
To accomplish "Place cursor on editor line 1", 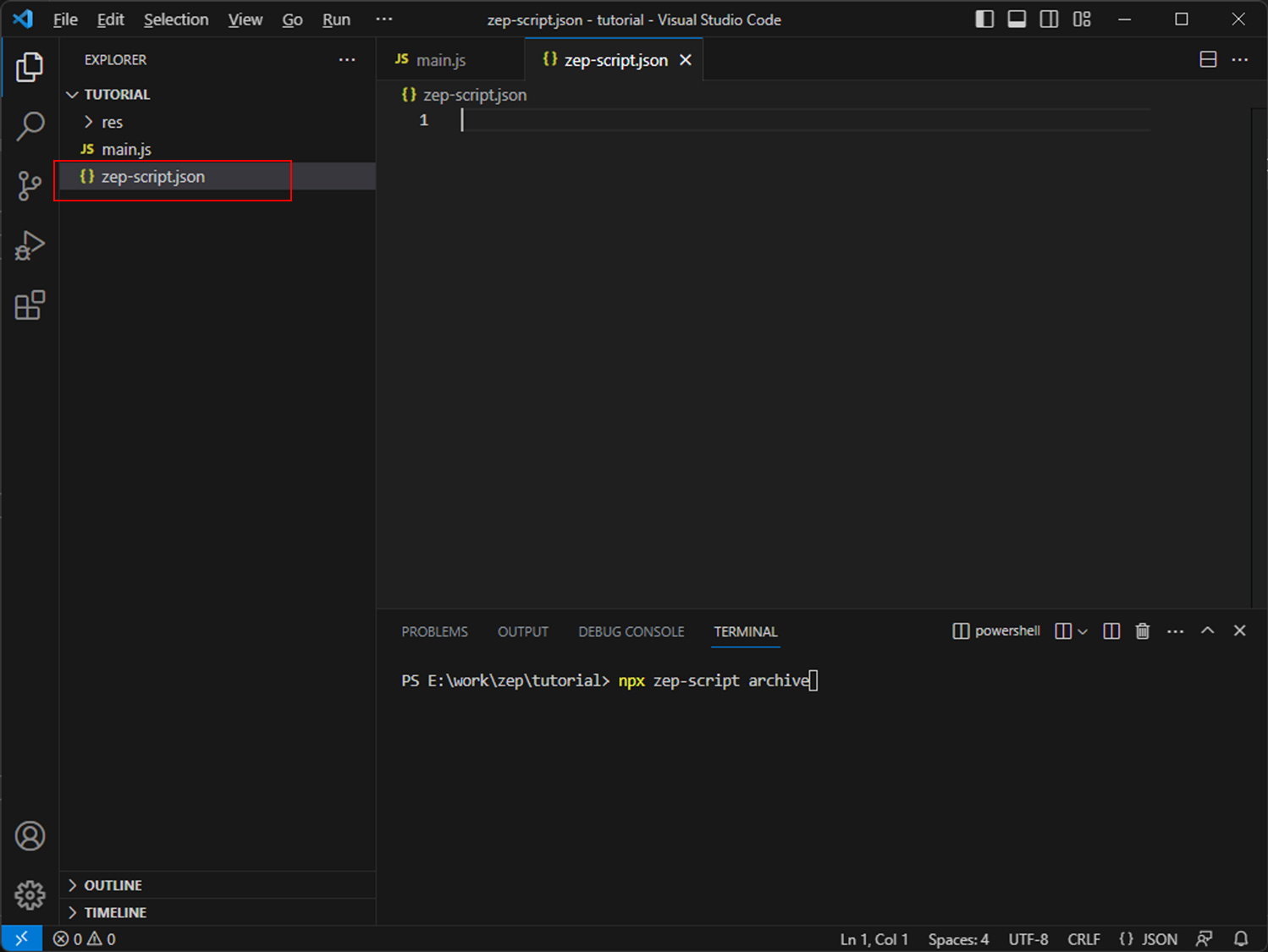I will click(x=804, y=120).
